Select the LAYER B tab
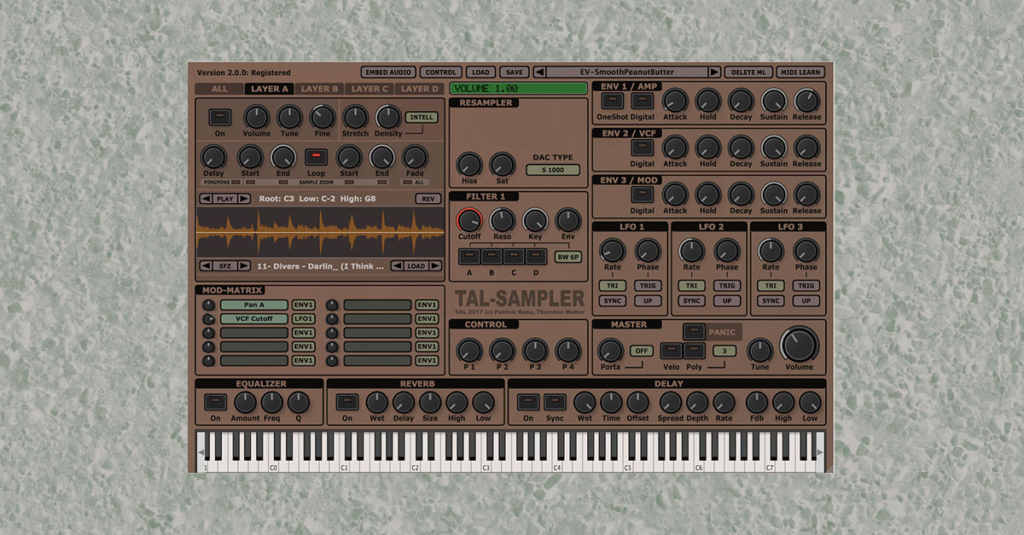The height and width of the screenshot is (535, 1024). (x=319, y=89)
